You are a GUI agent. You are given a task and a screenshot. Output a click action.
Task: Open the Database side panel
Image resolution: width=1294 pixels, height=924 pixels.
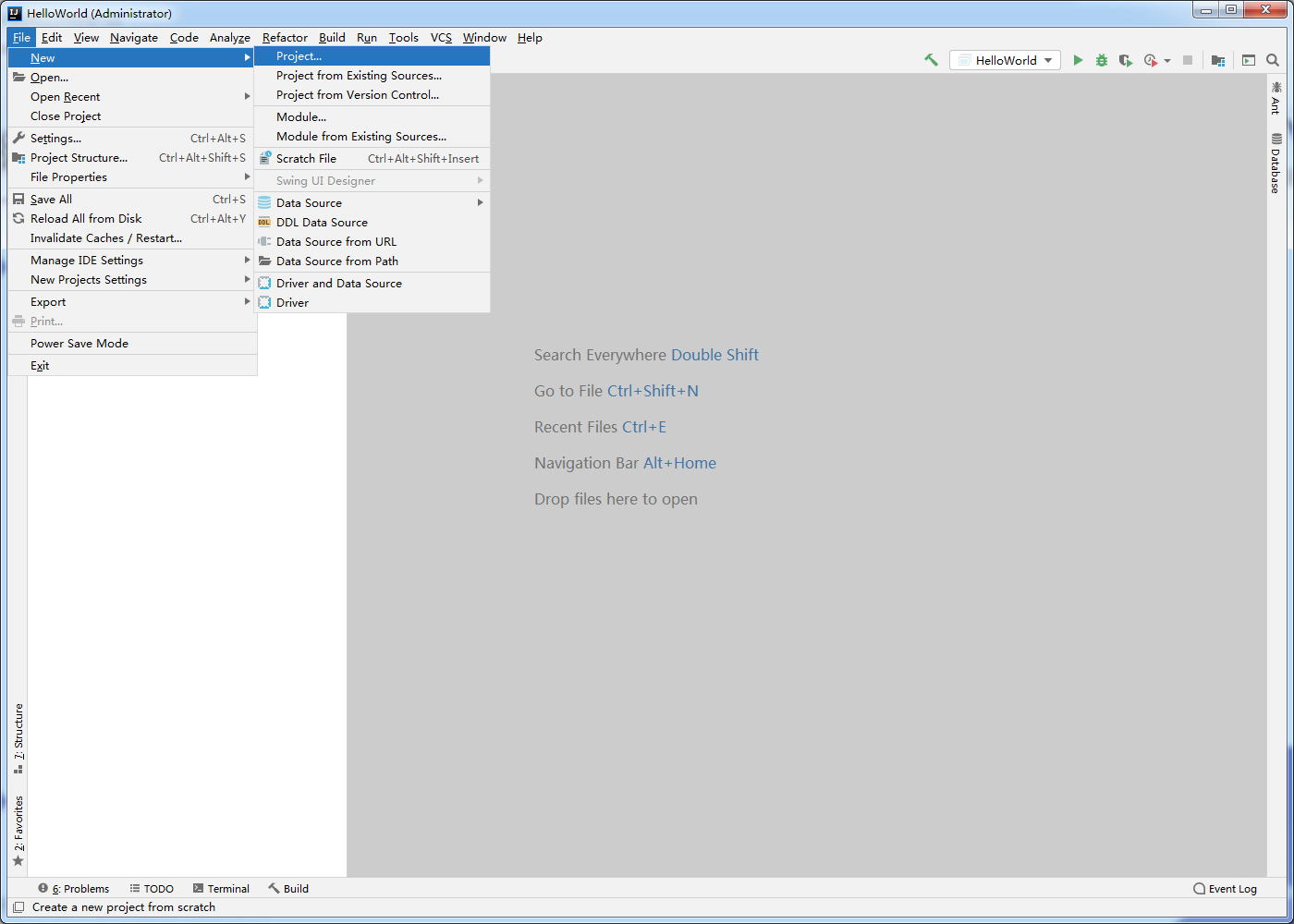1276,164
